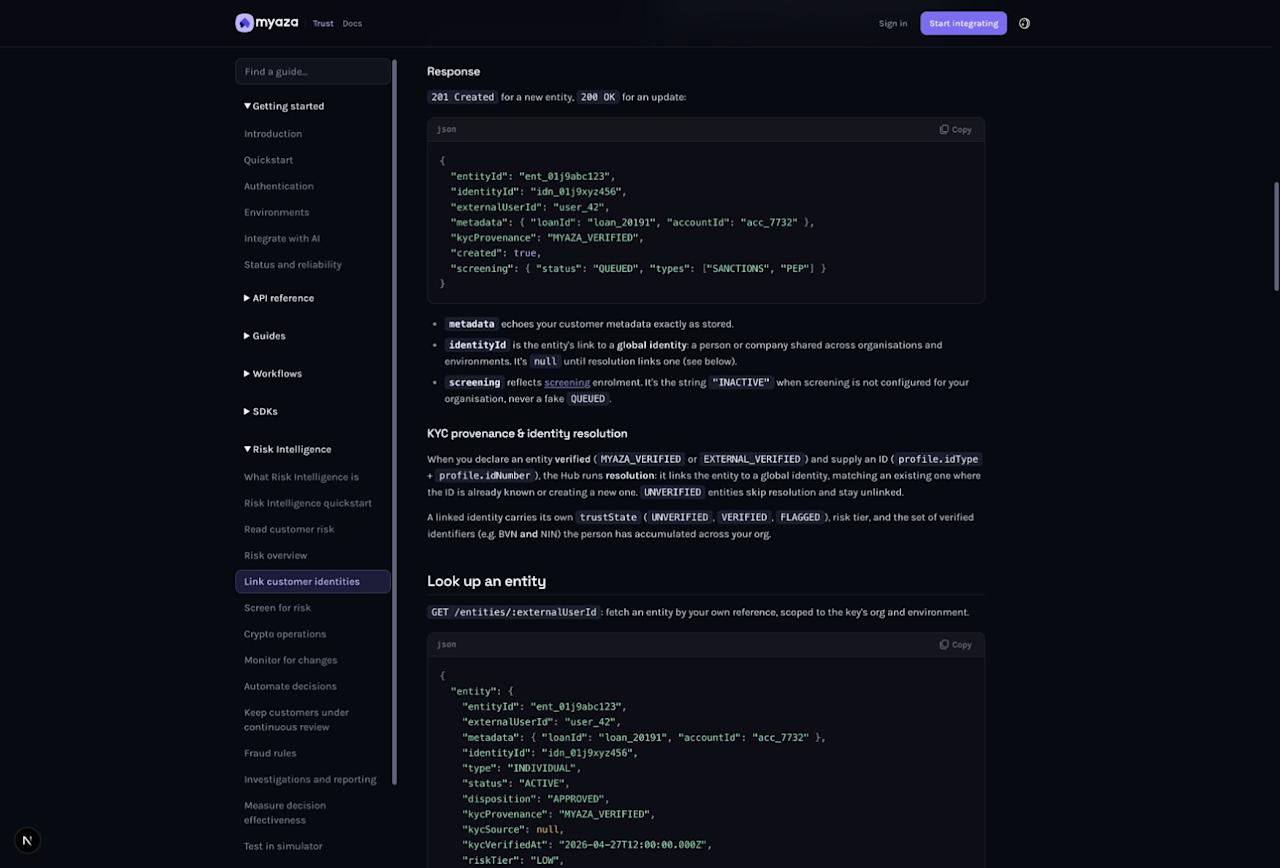This screenshot has height=868, width=1280.
Task: Toggle the theme switch icon in header
Action: tap(1024, 23)
